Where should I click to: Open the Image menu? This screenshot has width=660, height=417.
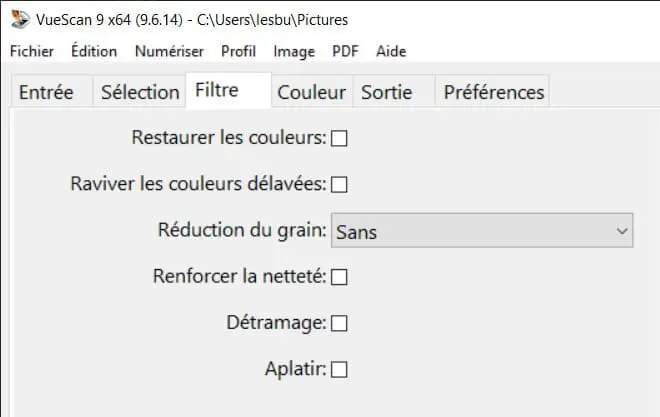[x=294, y=52]
